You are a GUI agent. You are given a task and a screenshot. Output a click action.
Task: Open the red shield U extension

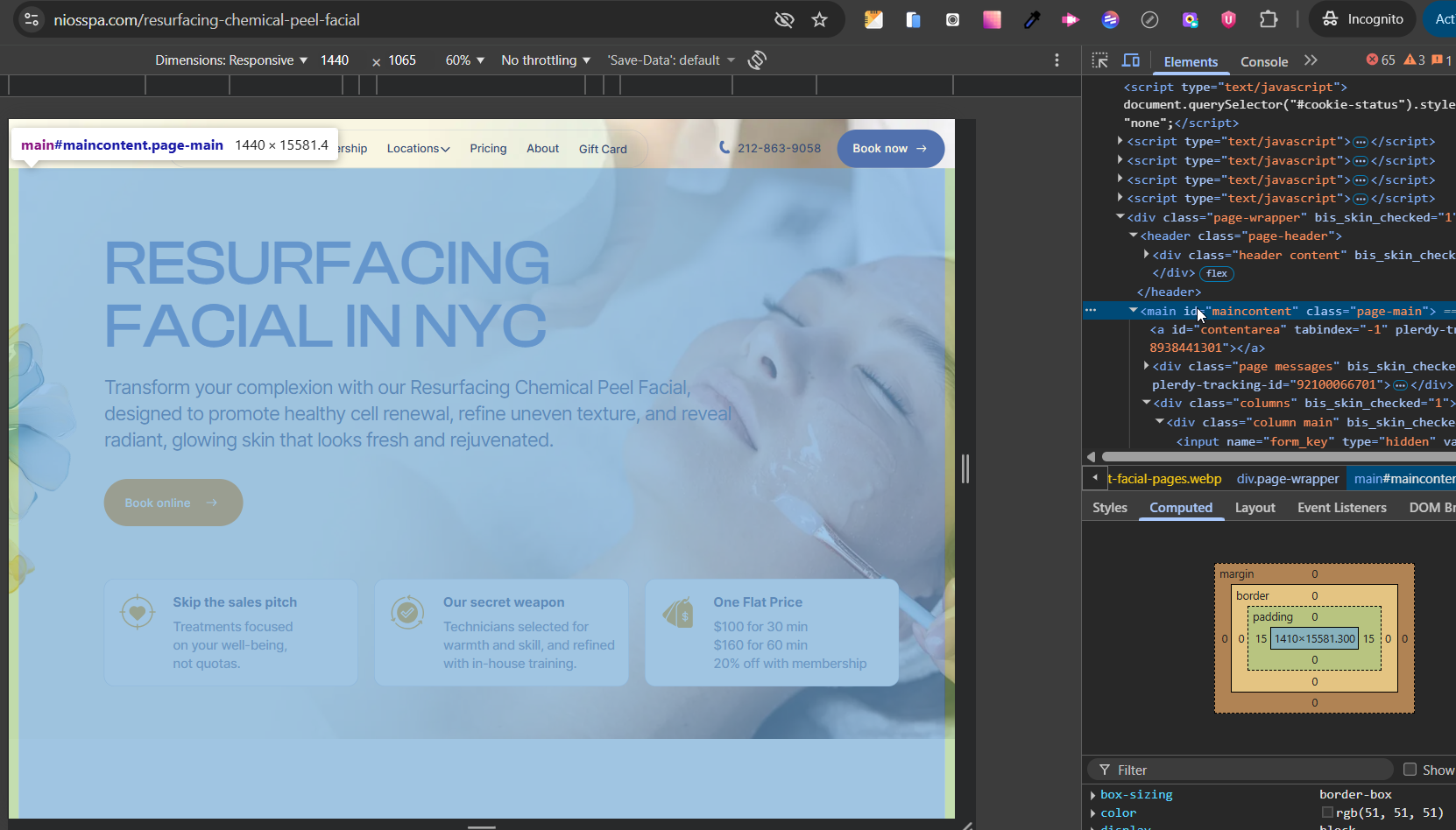coord(1228,19)
